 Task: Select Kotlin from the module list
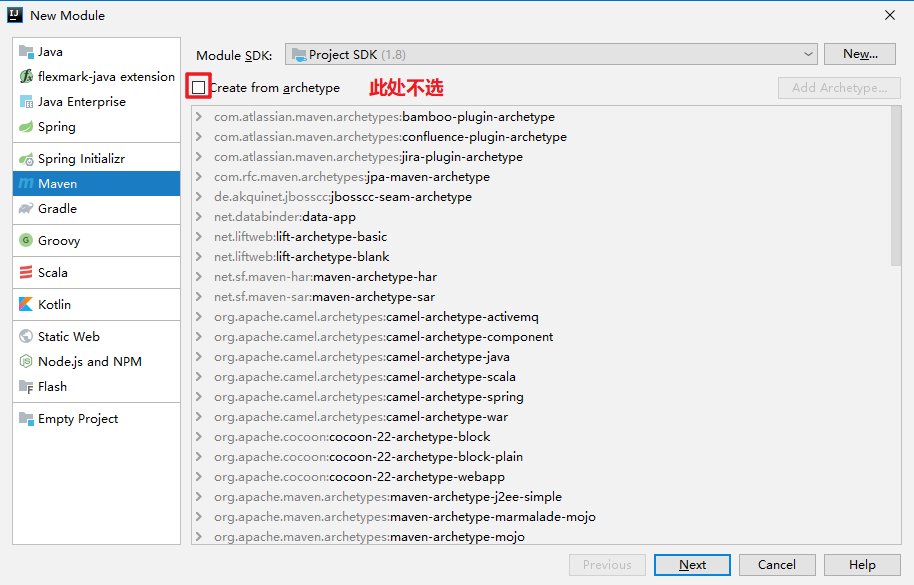click(x=96, y=304)
